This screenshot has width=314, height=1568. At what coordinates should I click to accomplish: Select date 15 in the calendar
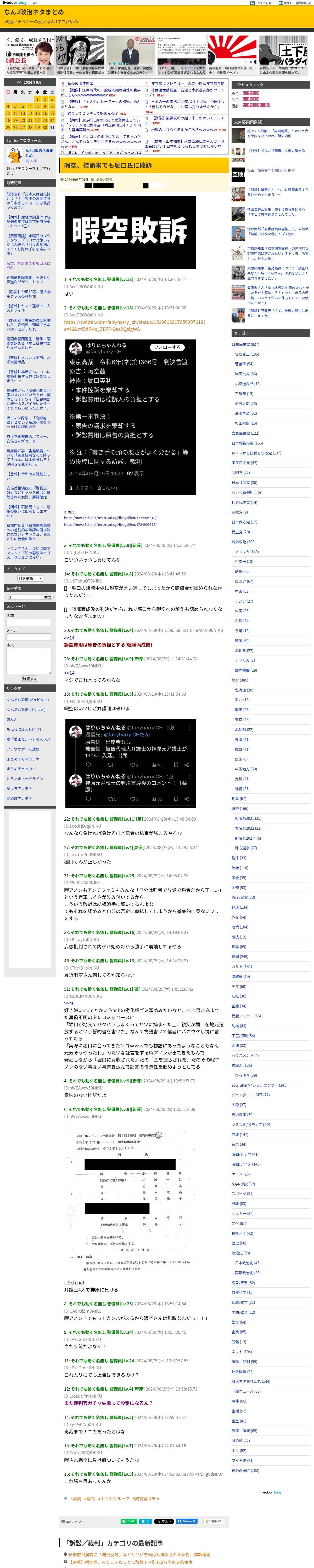click(x=37, y=113)
